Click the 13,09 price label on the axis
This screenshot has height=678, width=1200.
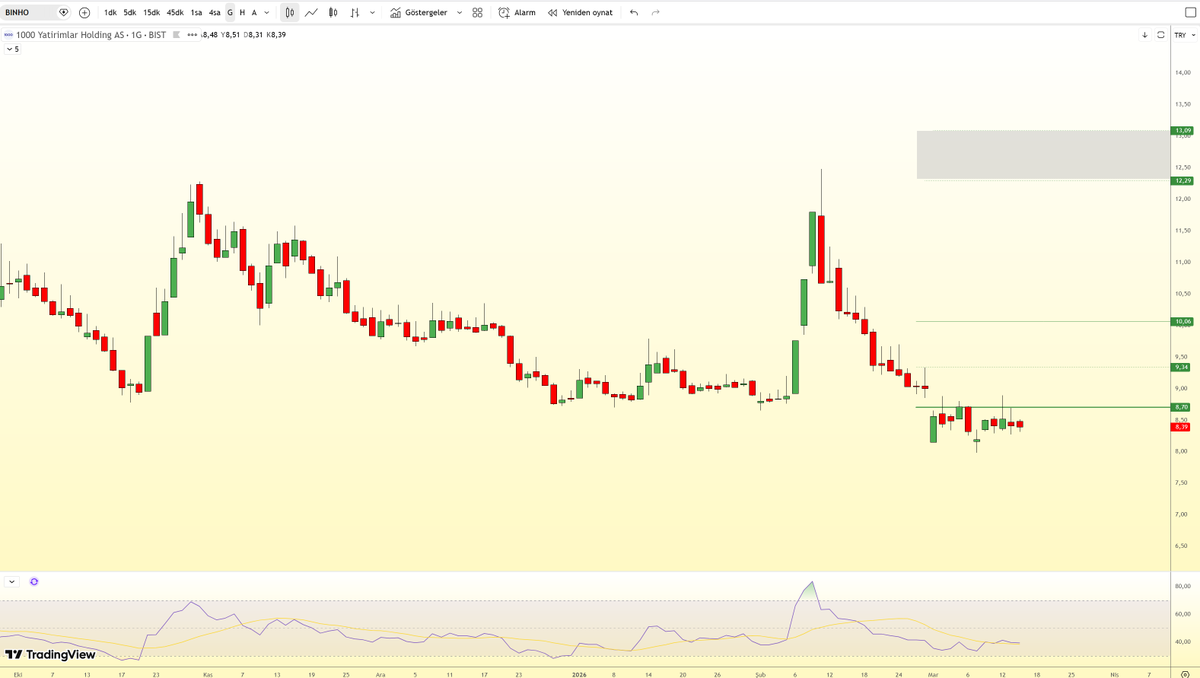(1182, 130)
